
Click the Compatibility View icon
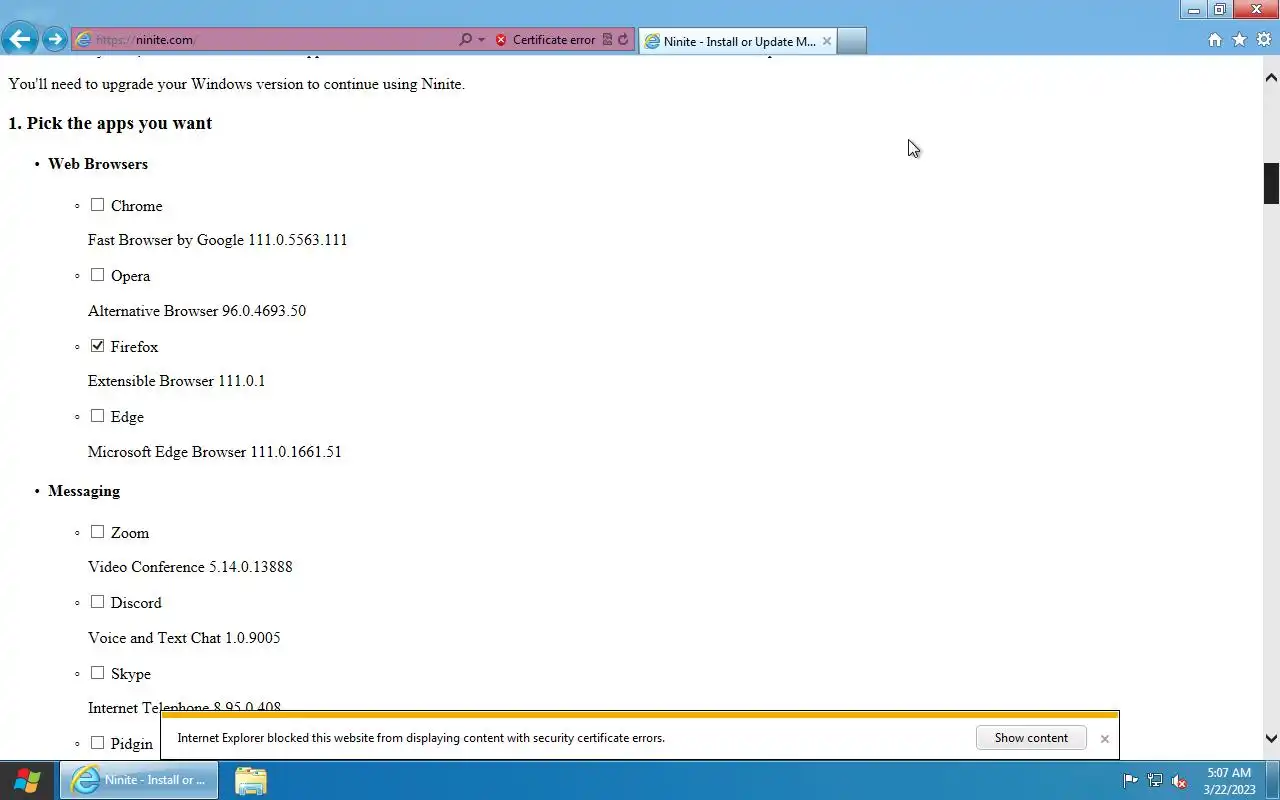click(x=607, y=40)
